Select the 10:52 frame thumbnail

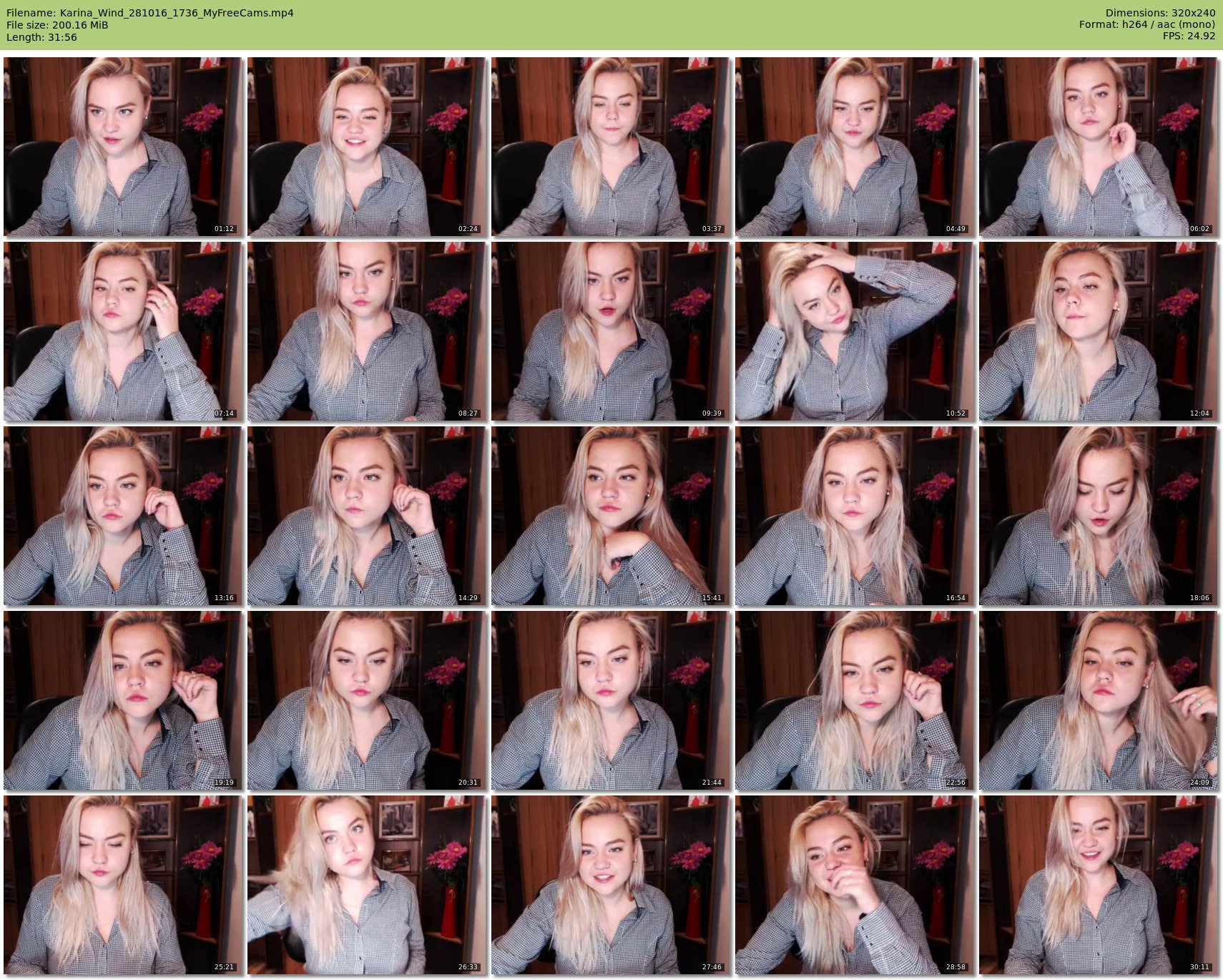coord(854,331)
